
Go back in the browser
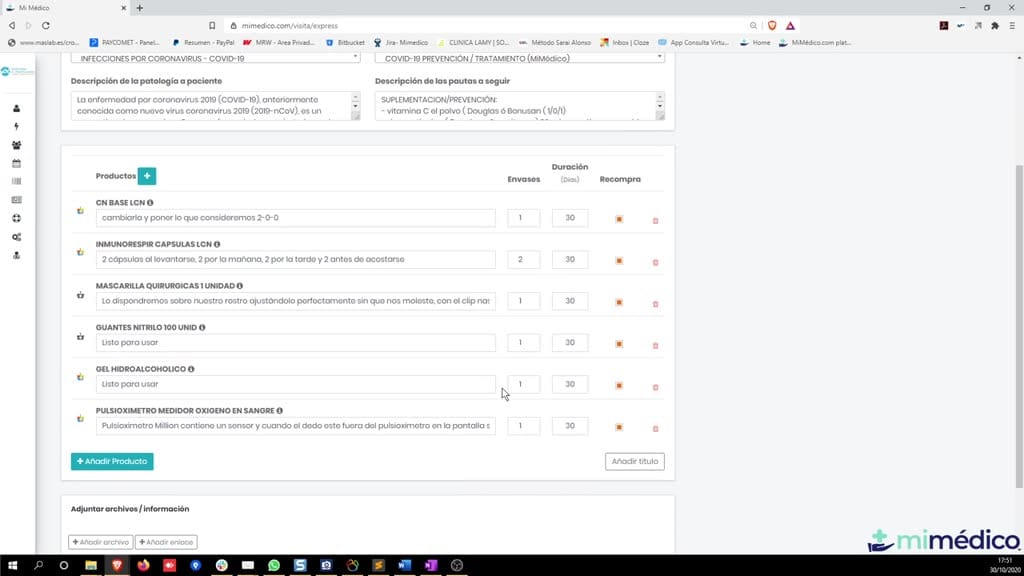point(12,25)
